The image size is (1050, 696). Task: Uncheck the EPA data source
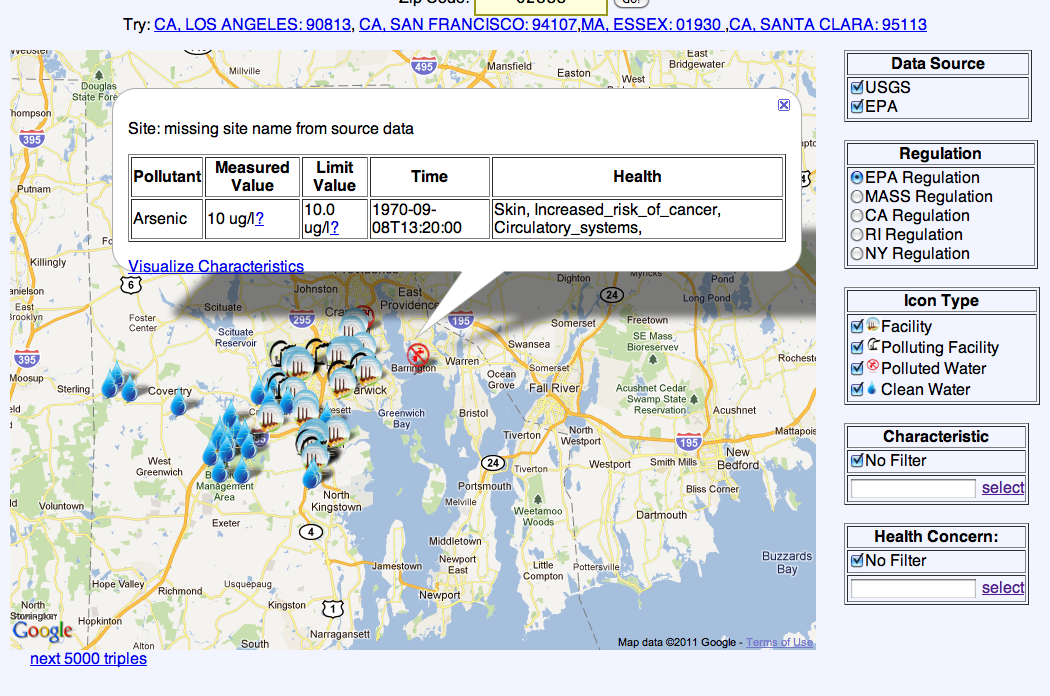(857, 107)
